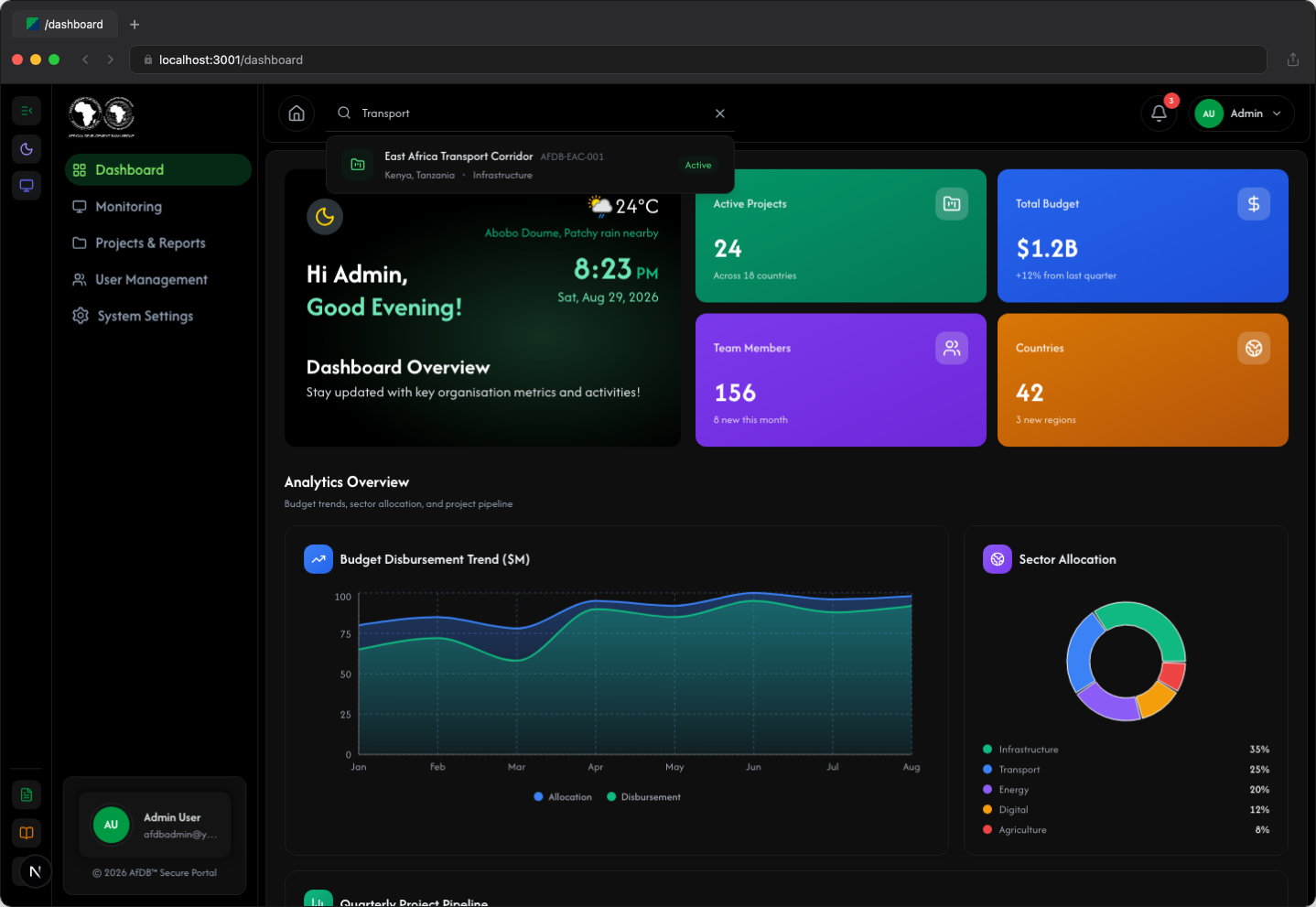Open the notifications bell
1316x907 pixels.
click(x=1159, y=113)
